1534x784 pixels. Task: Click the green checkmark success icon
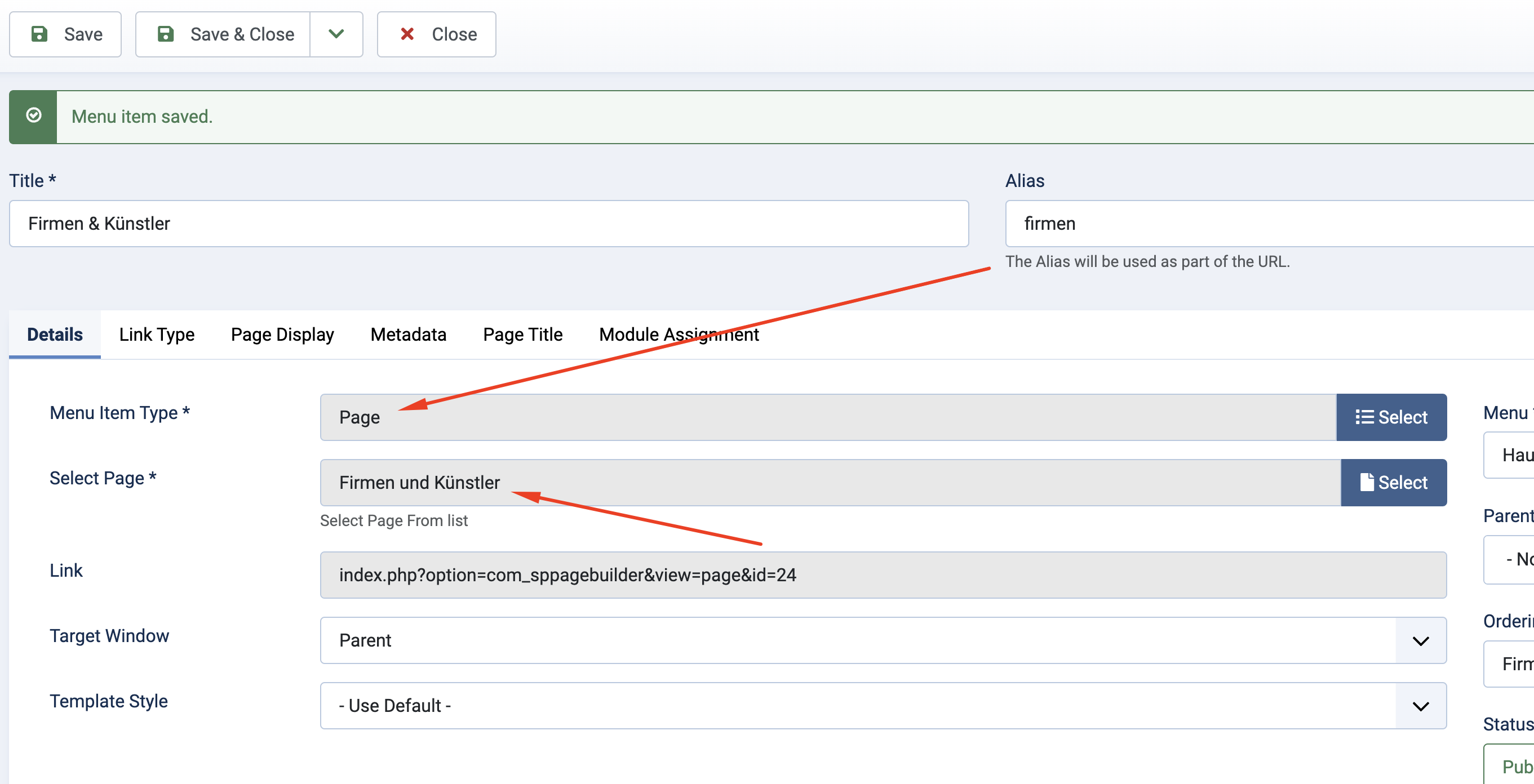[x=33, y=115]
